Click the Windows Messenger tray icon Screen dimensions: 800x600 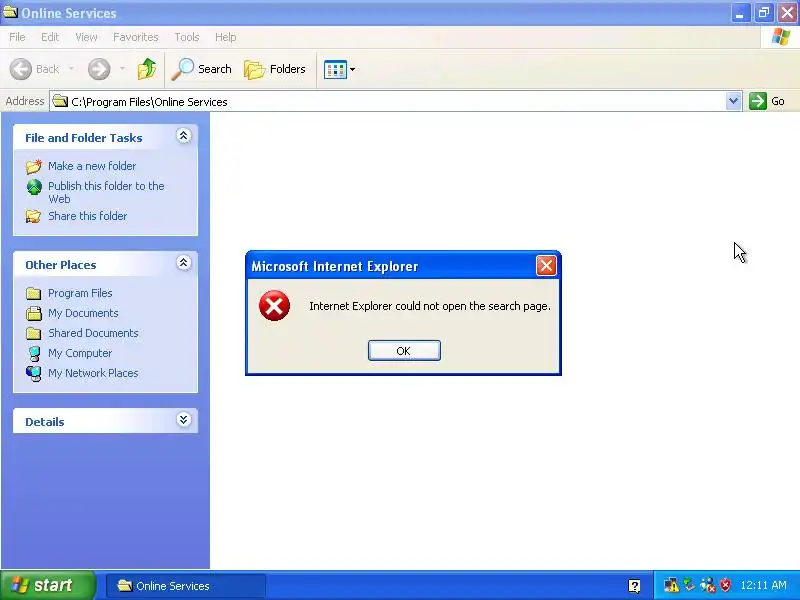(x=708, y=585)
